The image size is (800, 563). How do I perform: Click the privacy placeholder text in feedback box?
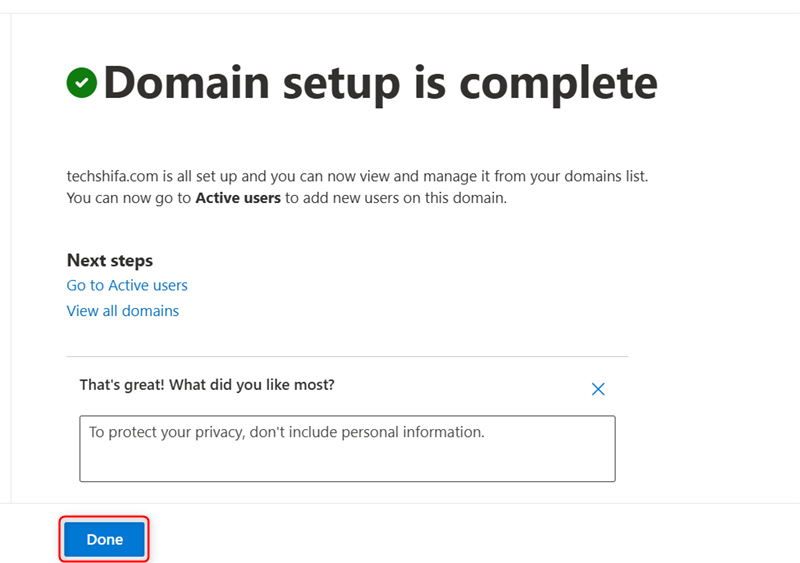286,433
